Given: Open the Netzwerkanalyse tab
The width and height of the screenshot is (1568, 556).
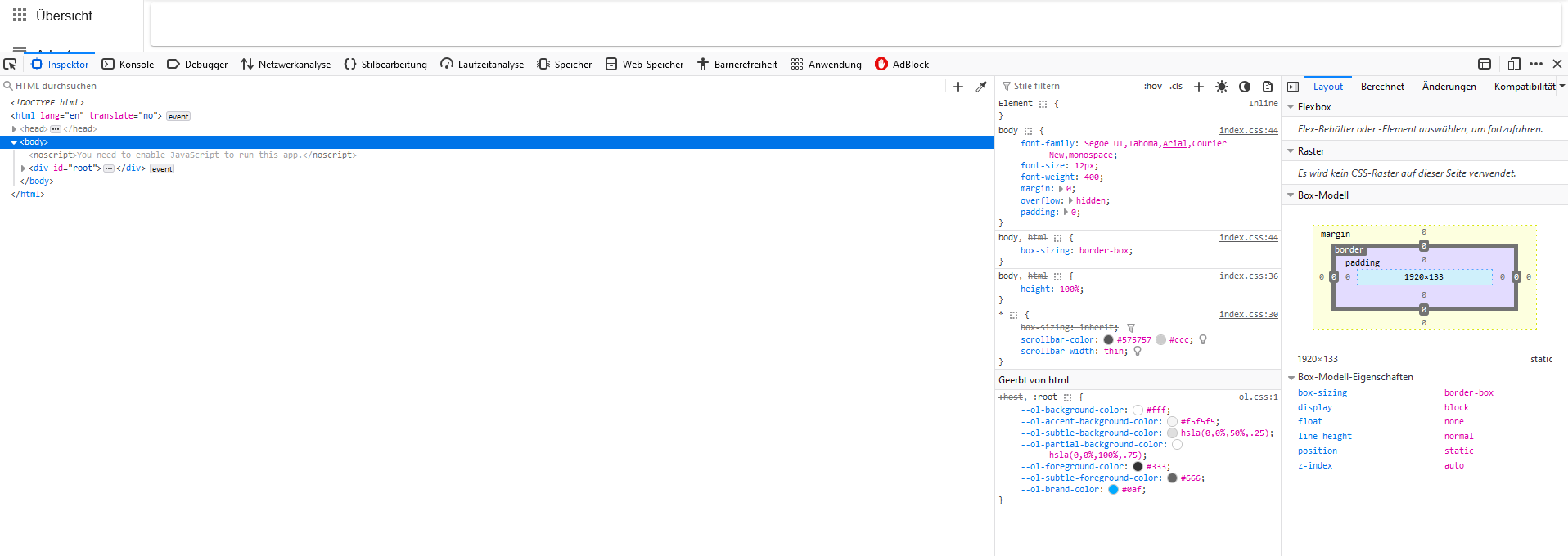Looking at the screenshot, I should tap(286, 64).
